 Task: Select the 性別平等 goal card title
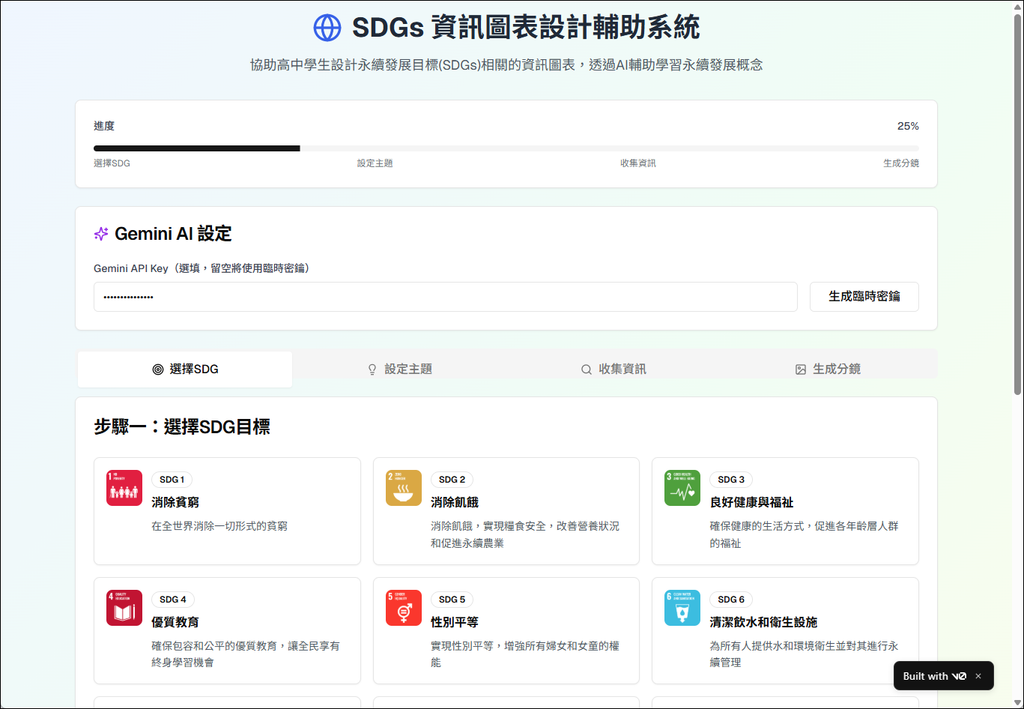(x=455, y=622)
